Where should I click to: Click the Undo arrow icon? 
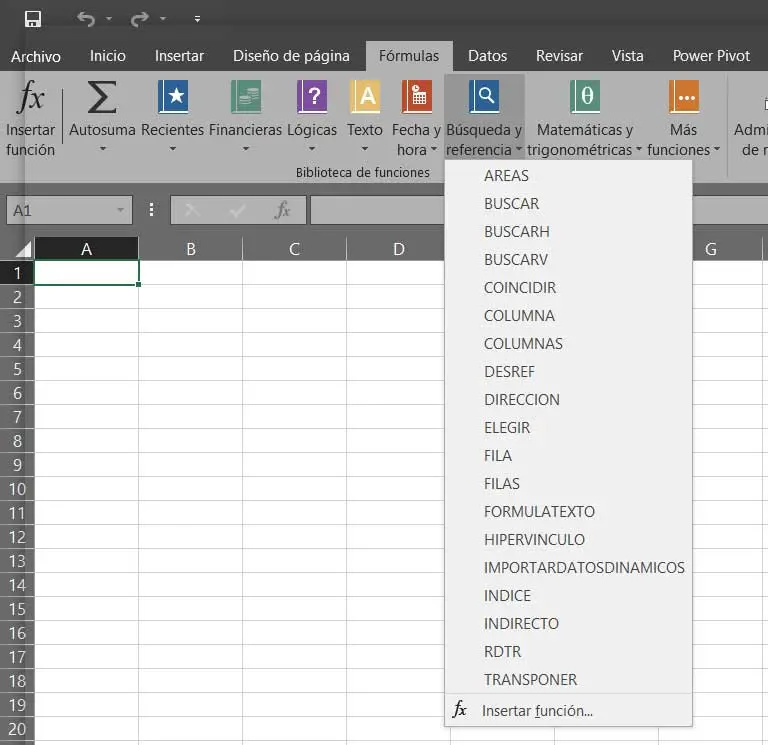[86, 19]
